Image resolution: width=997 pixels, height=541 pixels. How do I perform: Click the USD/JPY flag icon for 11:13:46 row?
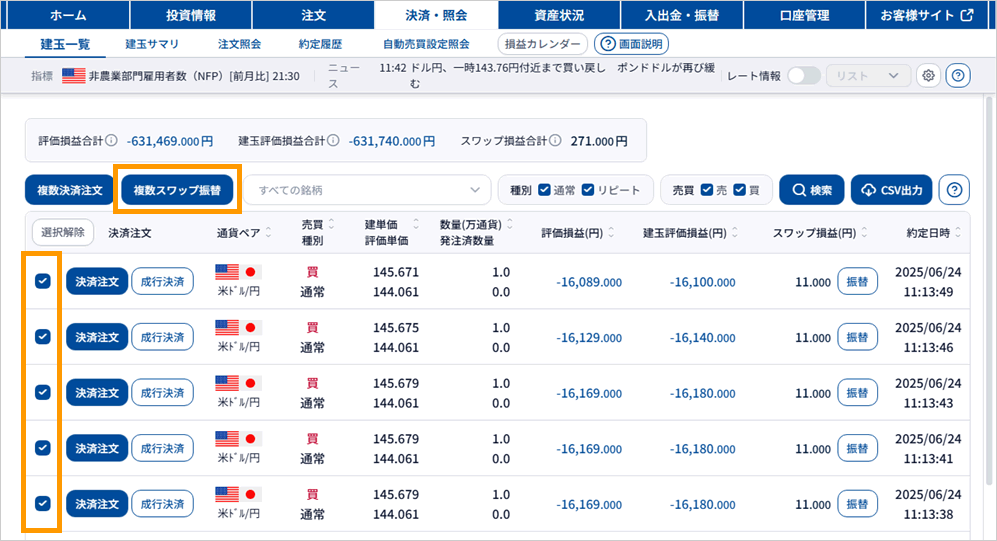click(238, 327)
